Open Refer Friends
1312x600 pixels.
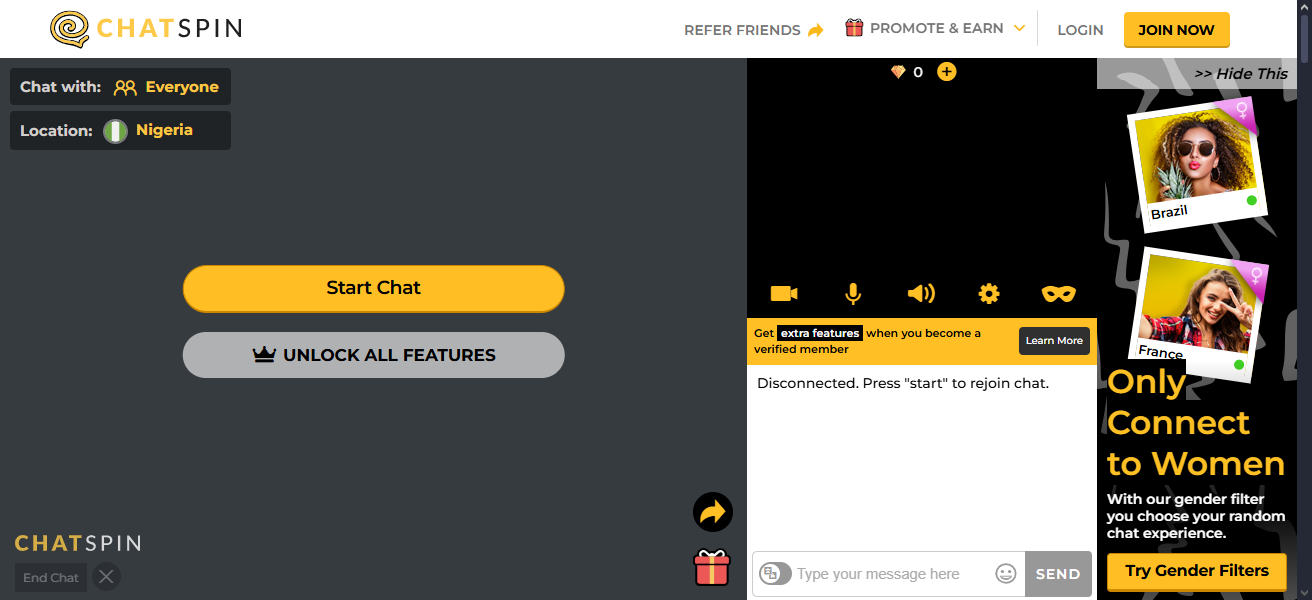(753, 29)
